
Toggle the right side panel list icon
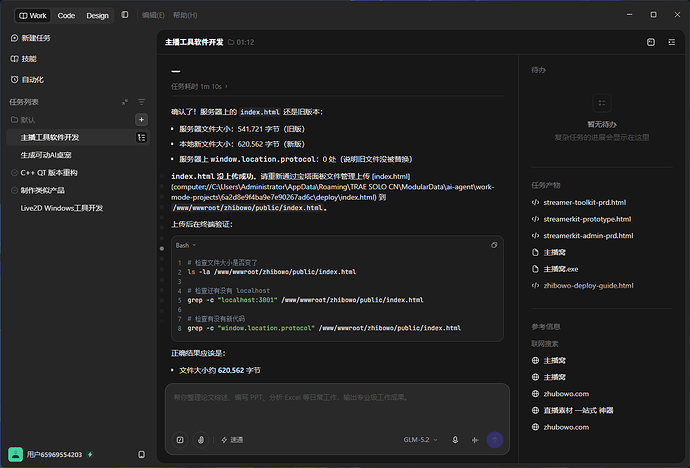click(x=672, y=42)
